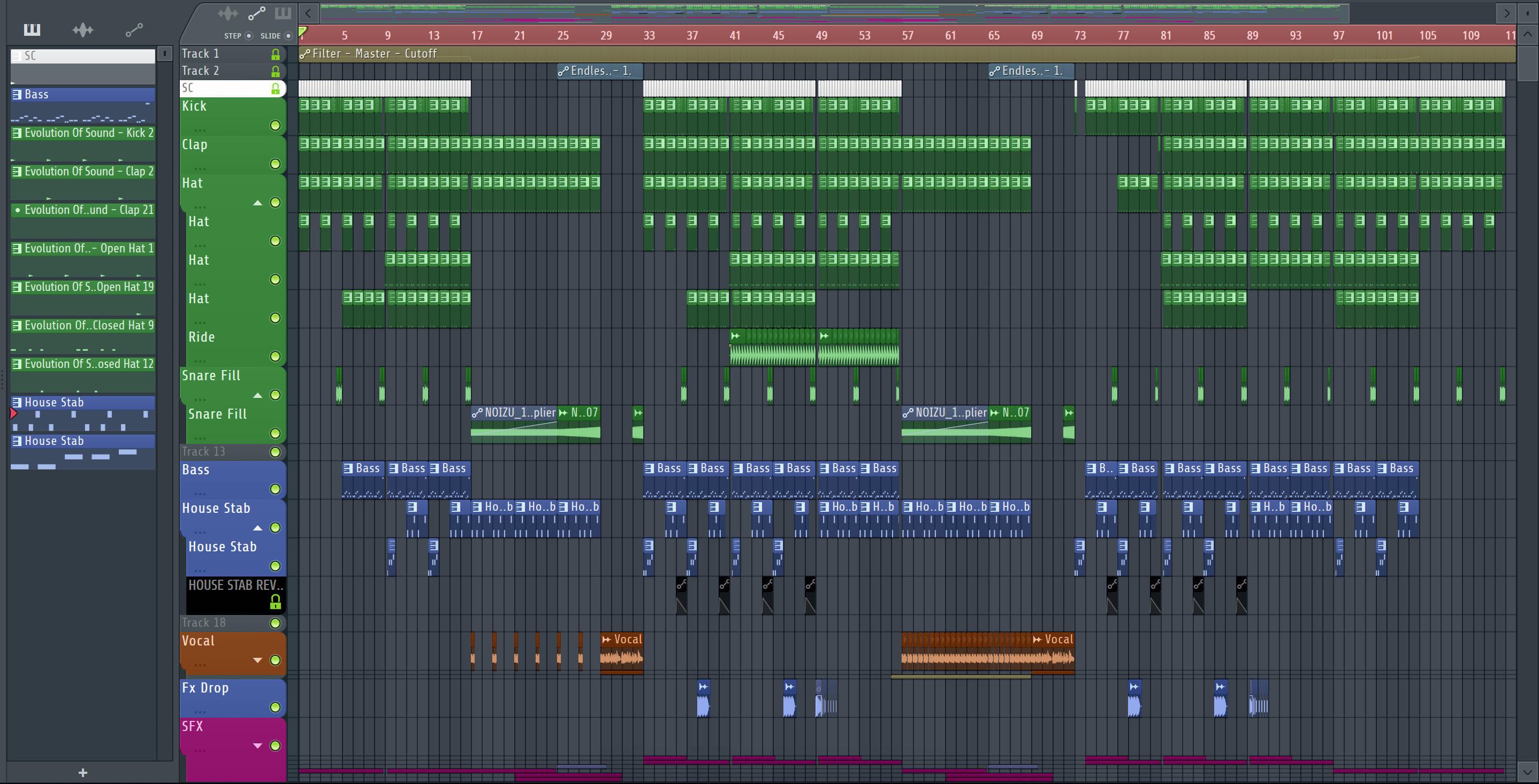Expand the Vocal track group
1539x784 pixels.
point(257,660)
